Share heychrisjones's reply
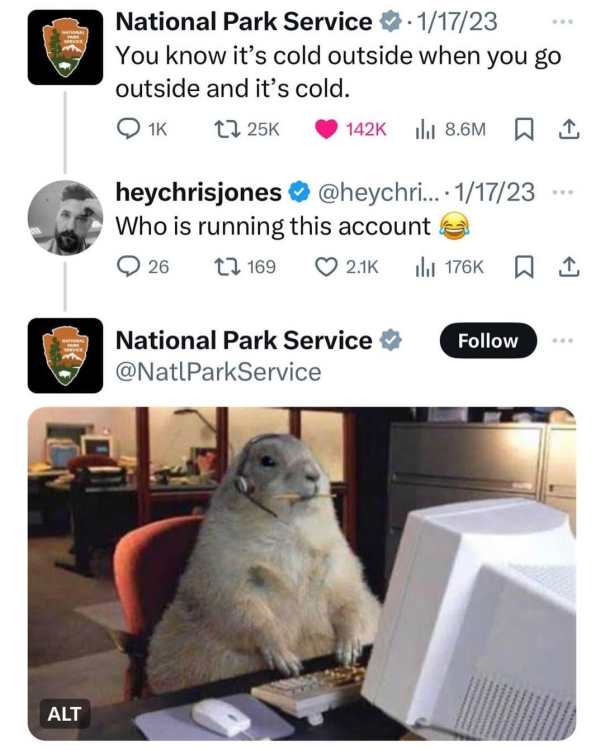 566,267
